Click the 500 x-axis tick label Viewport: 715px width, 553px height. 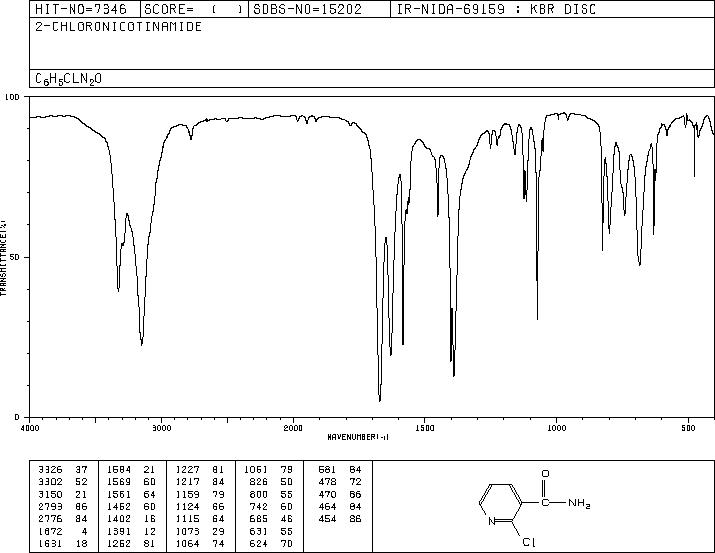pyautogui.click(x=688, y=428)
